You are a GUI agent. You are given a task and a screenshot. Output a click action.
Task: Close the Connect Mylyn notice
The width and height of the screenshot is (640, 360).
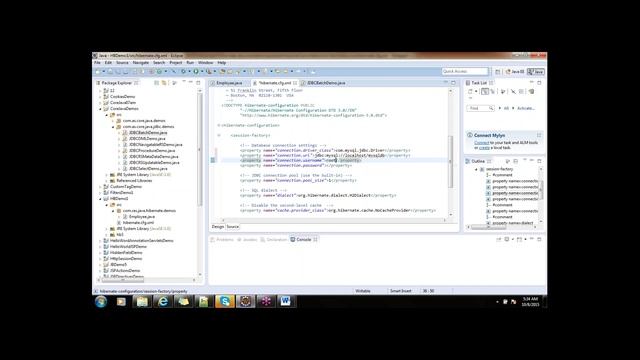(x=539, y=135)
